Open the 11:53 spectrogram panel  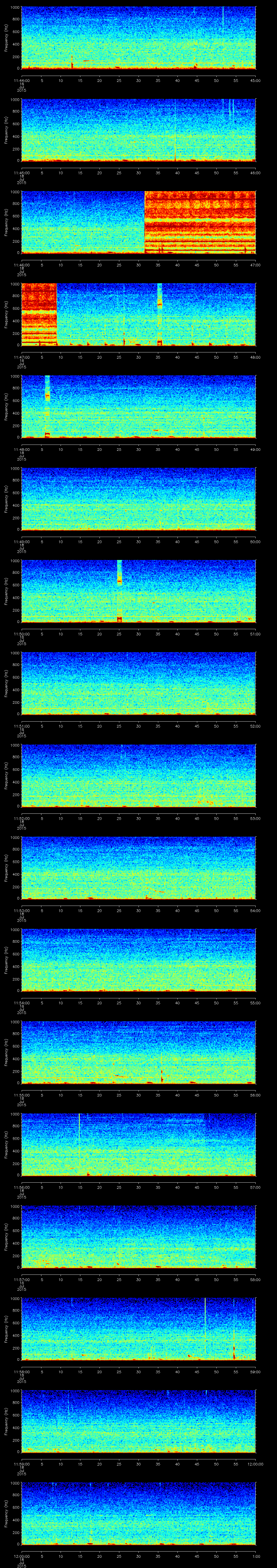pos(138,868)
